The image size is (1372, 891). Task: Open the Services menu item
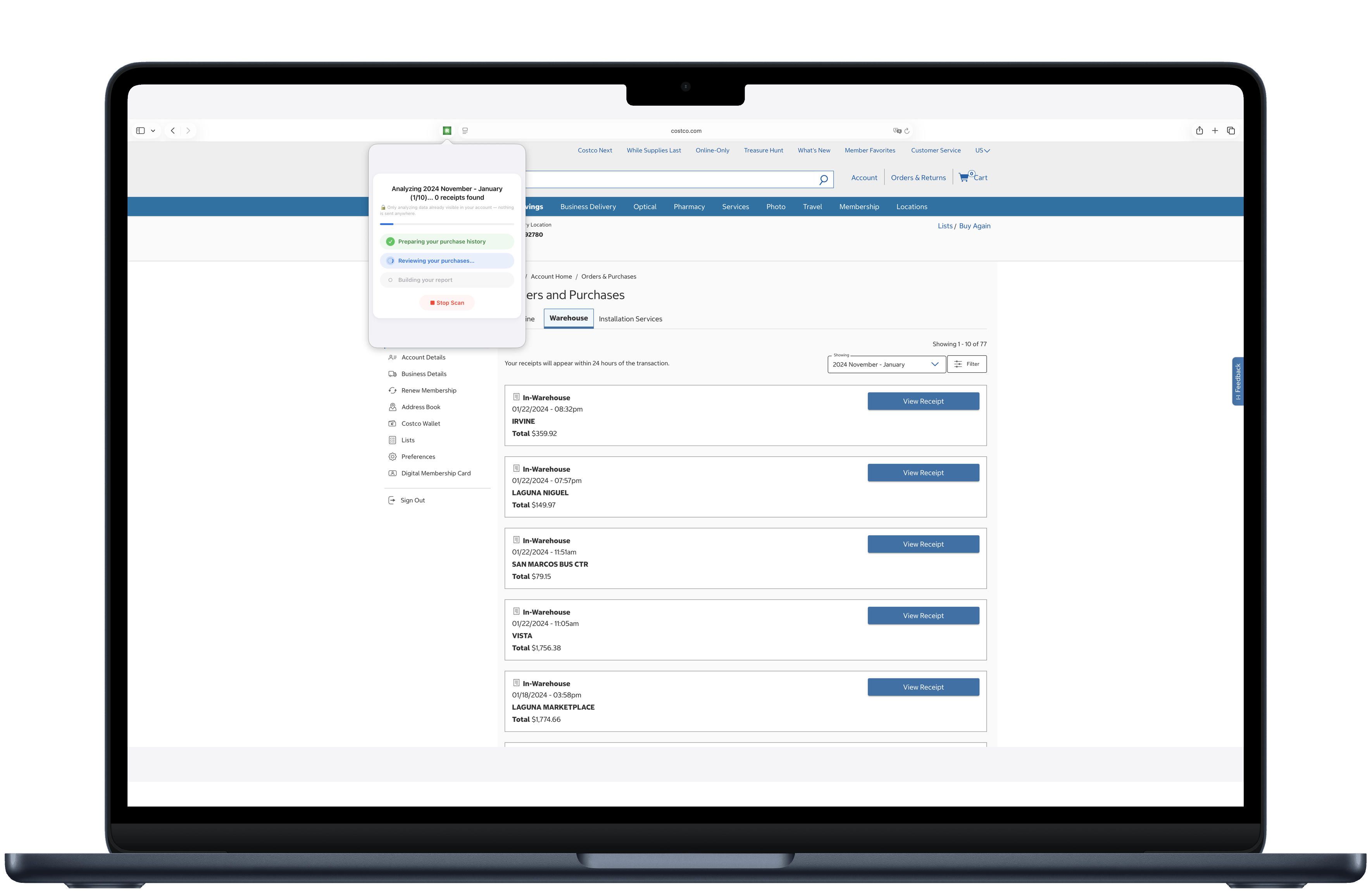[x=736, y=206]
